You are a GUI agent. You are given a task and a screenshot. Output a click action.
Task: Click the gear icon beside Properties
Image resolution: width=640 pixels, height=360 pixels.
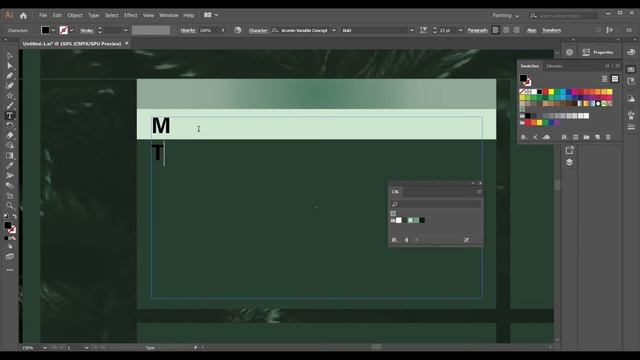click(569, 52)
